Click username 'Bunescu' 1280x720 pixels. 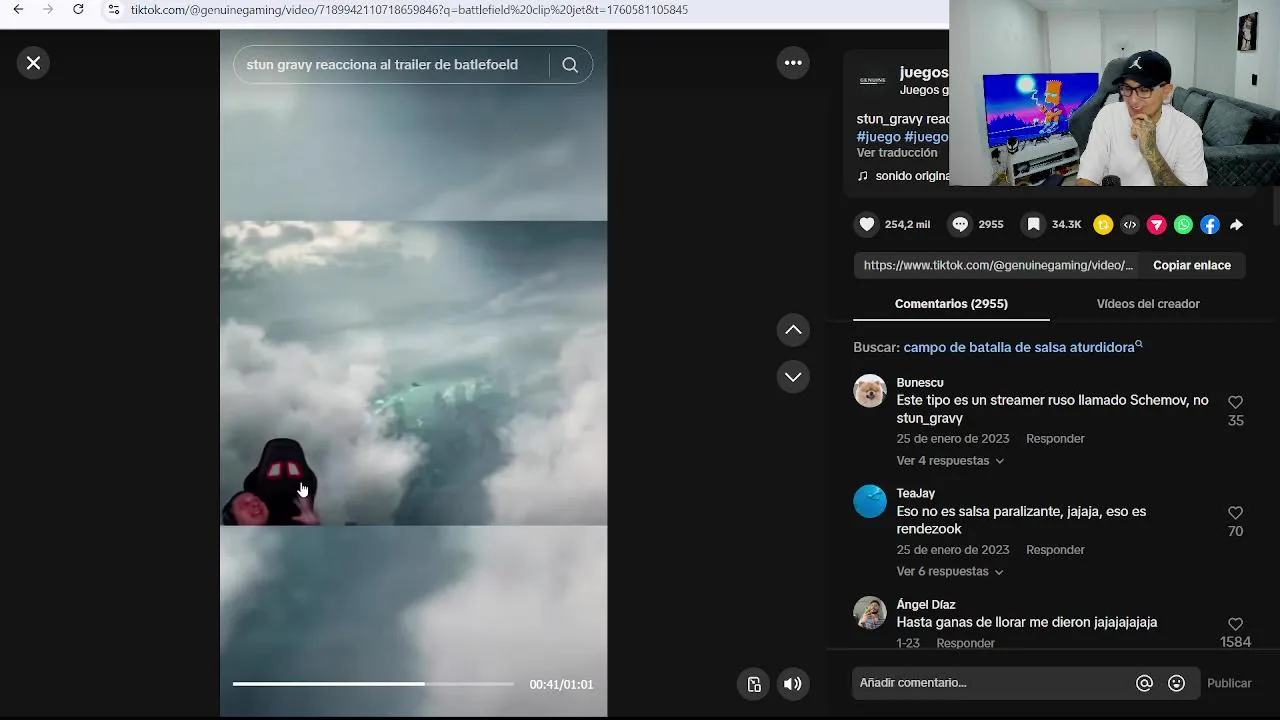click(920, 383)
